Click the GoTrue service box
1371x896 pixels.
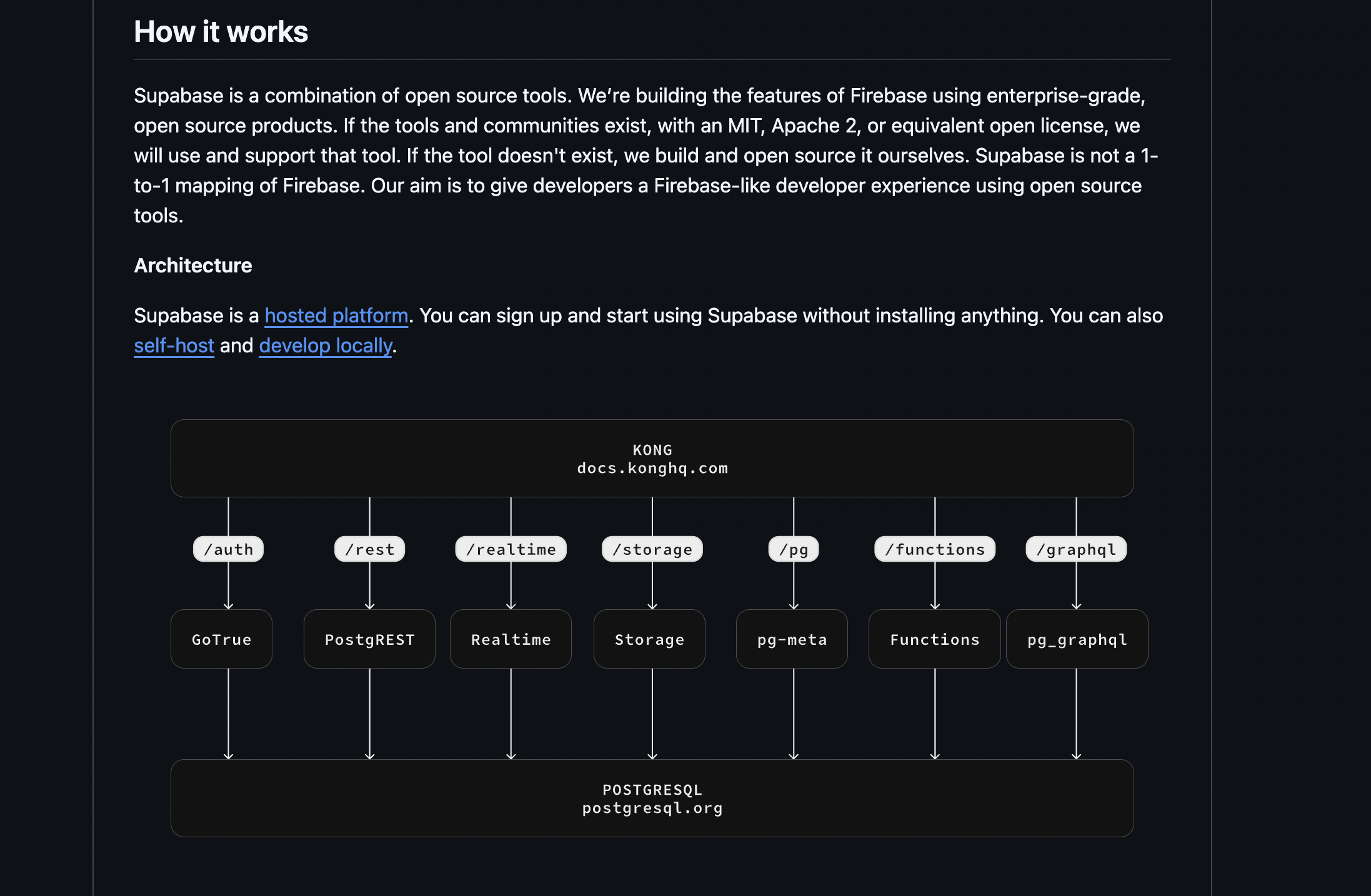[221, 639]
